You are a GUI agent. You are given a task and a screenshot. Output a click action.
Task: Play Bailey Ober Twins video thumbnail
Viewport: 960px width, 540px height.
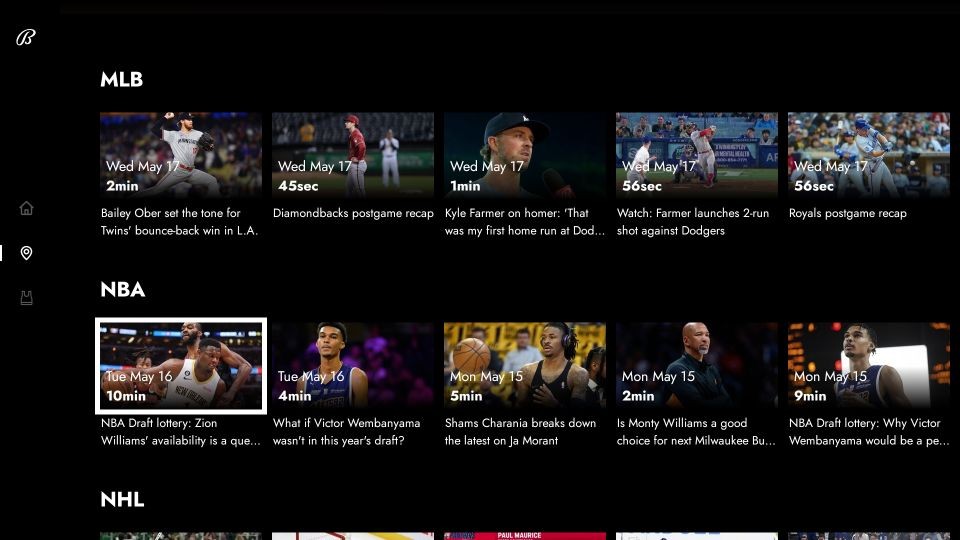(181, 154)
